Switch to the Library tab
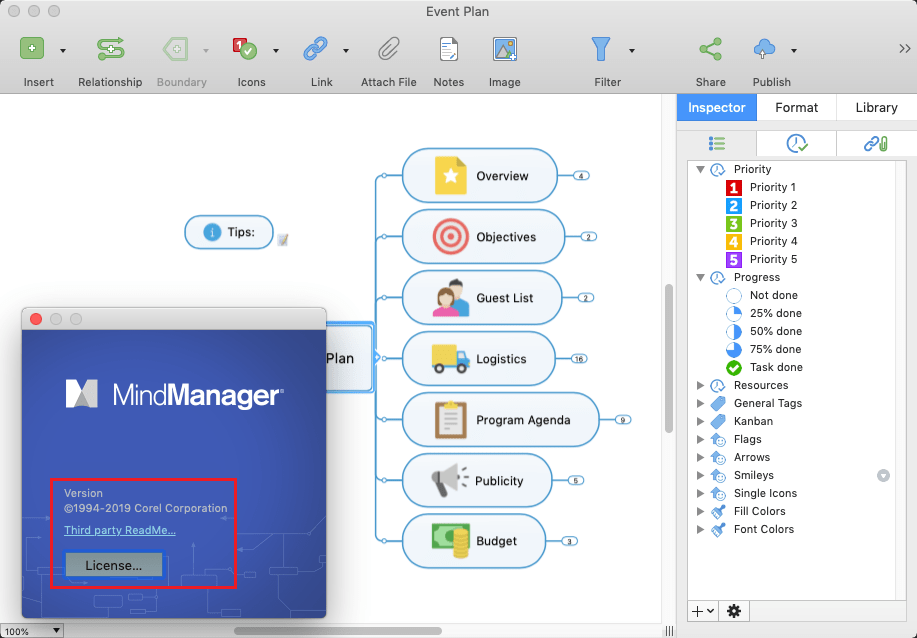The image size is (917, 638). pyautogui.click(x=876, y=108)
